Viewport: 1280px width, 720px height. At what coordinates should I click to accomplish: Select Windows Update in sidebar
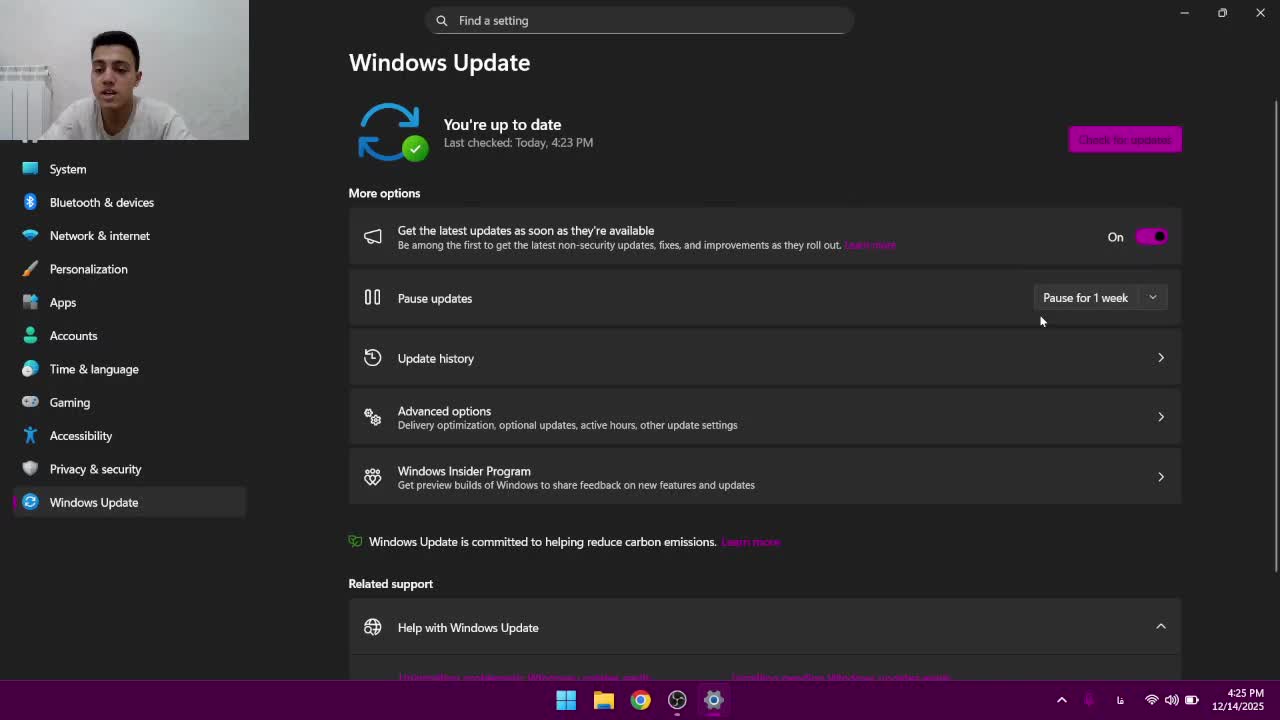(130, 502)
